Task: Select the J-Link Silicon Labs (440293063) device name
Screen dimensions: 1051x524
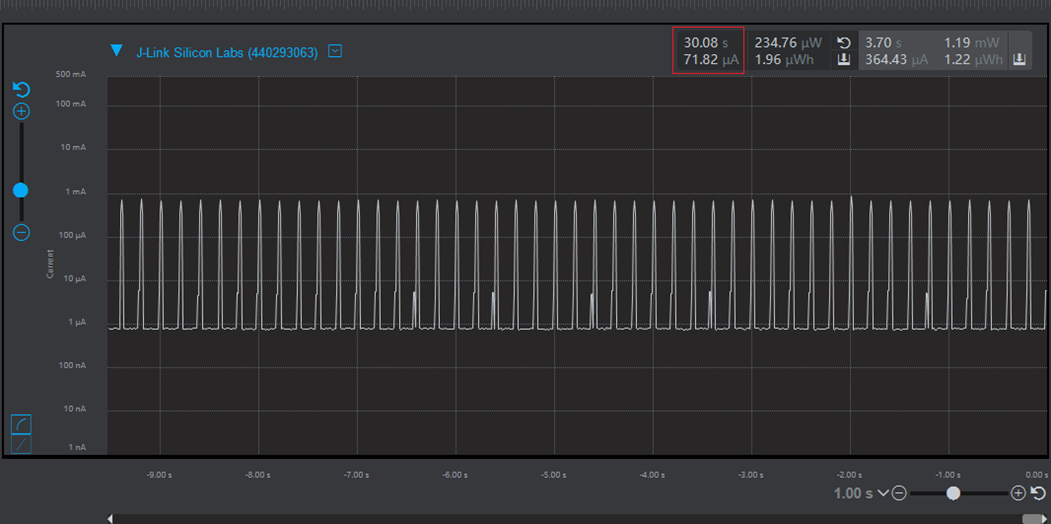Action: tap(227, 52)
